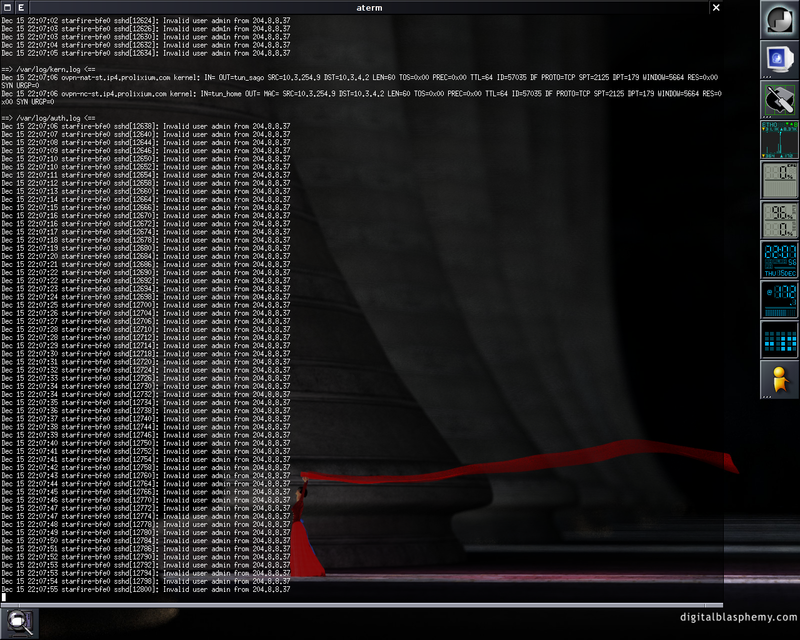Viewport: 800px width, 640px height.
Task: Click the sshd[12790] log line
Action: tap(146, 557)
